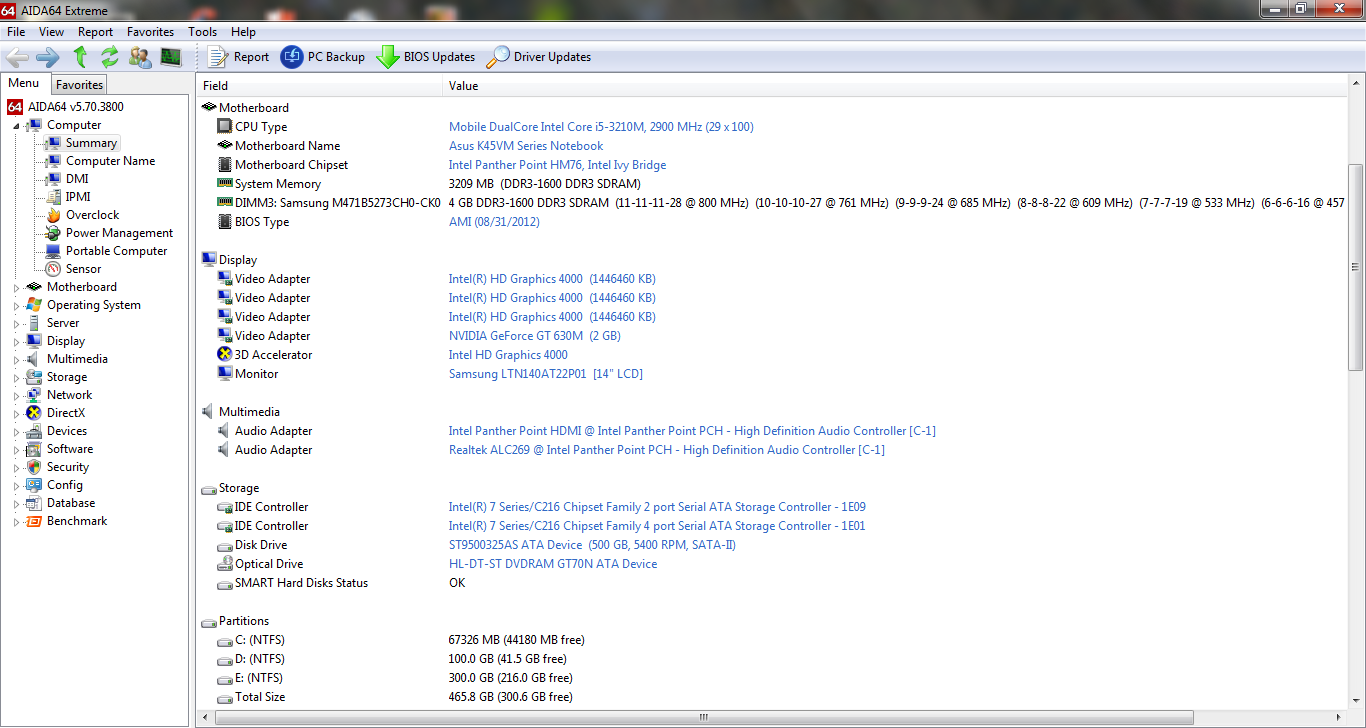Screen dimensions: 1366x728
Task: Go forward with the right arrow icon
Action: (48, 57)
